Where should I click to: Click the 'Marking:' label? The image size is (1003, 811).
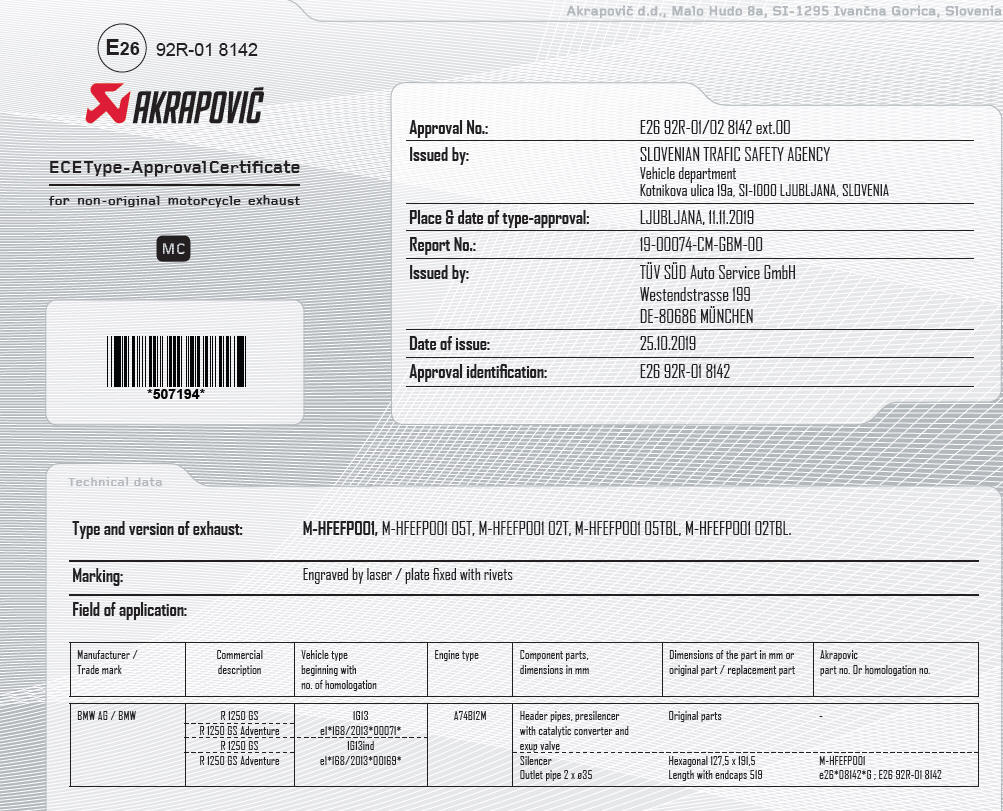click(x=97, y=576)
